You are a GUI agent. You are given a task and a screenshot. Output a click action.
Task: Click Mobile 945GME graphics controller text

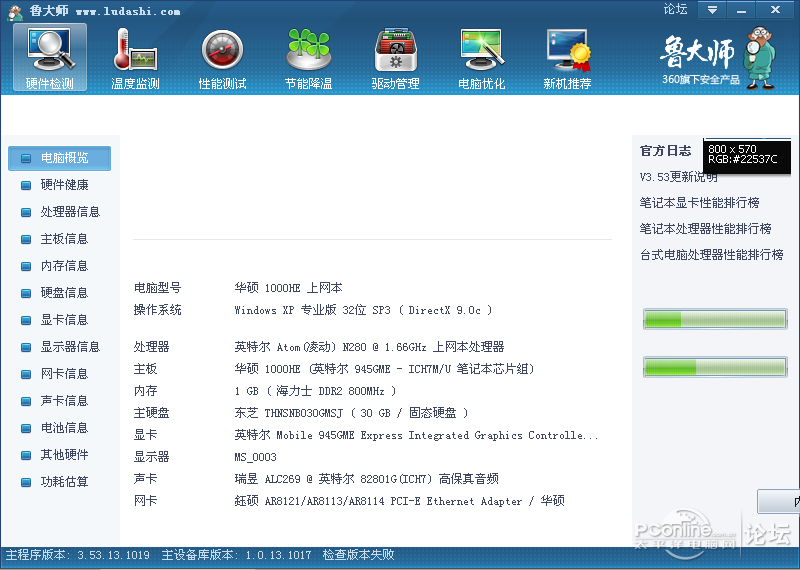coord(416,435)
